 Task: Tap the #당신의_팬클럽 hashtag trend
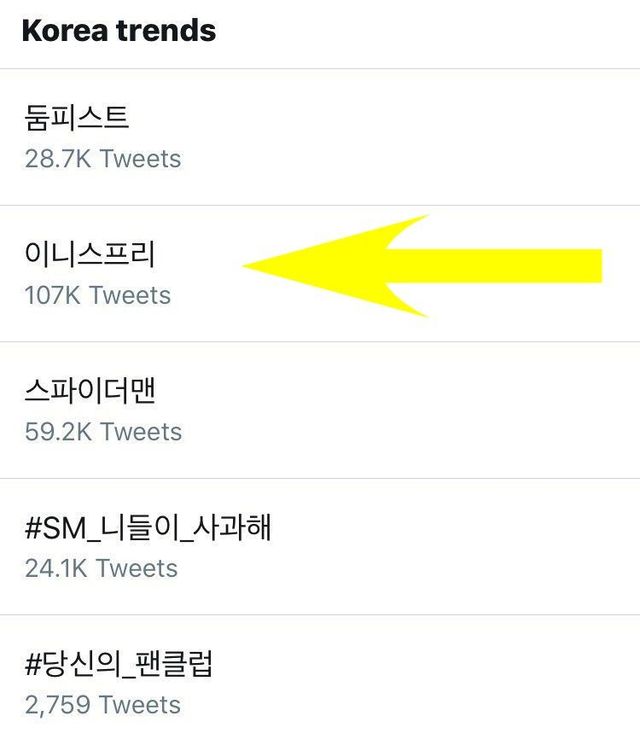click(118, 663)
